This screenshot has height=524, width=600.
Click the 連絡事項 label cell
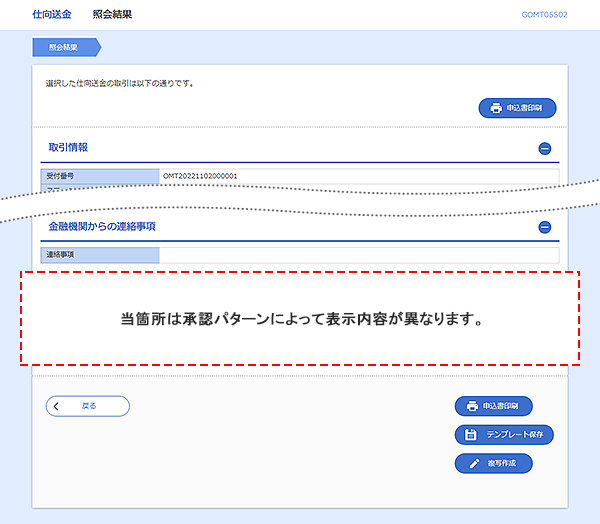pos(100,255)
